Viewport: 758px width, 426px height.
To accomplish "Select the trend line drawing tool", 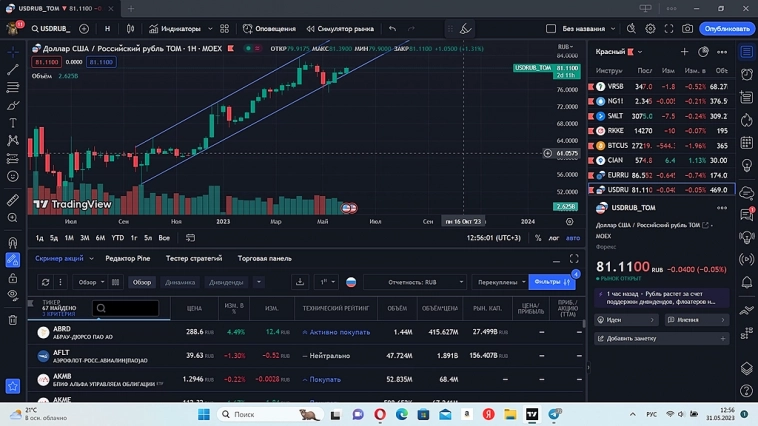I will pos(13,70).
